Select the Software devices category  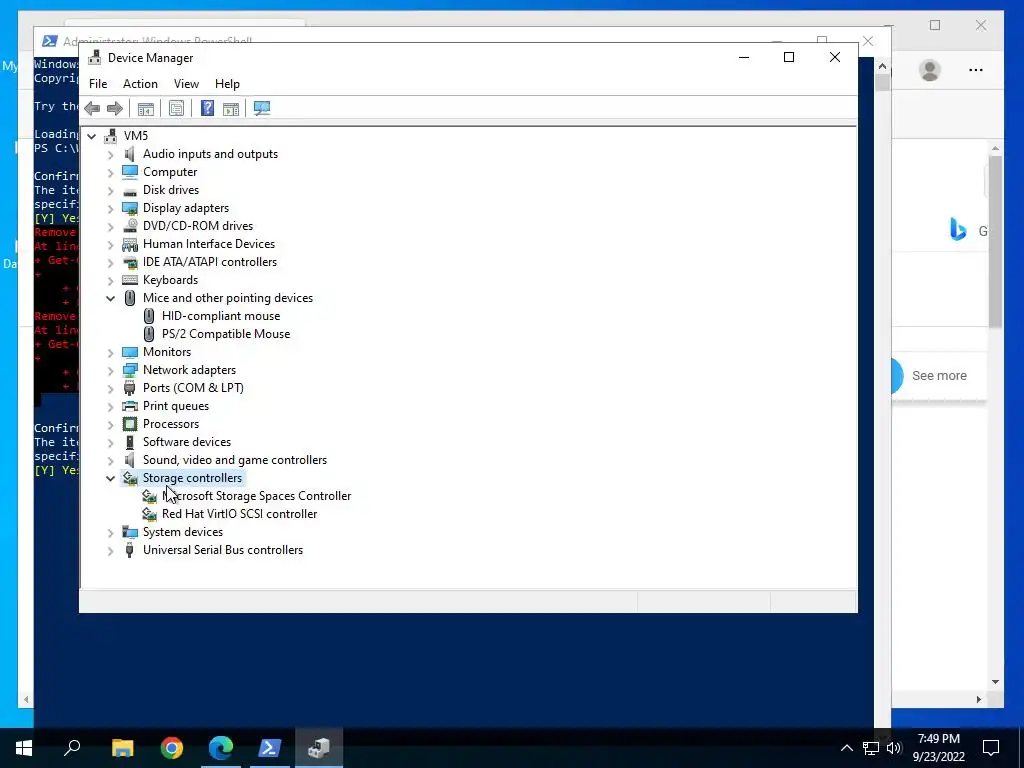pyautogui.click(x=187, y=442)
